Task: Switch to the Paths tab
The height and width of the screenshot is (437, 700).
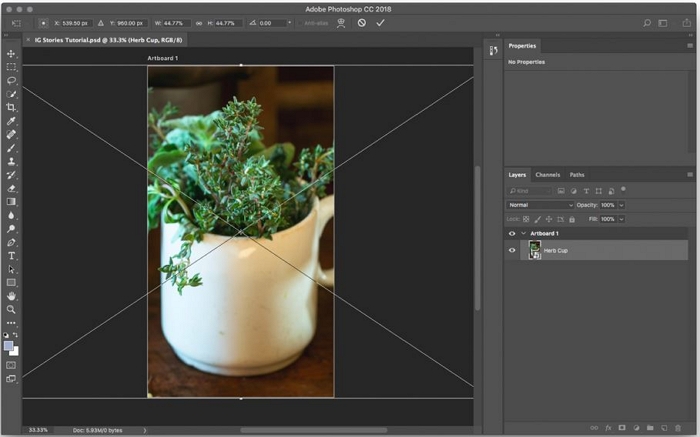Action: point(577,175)
